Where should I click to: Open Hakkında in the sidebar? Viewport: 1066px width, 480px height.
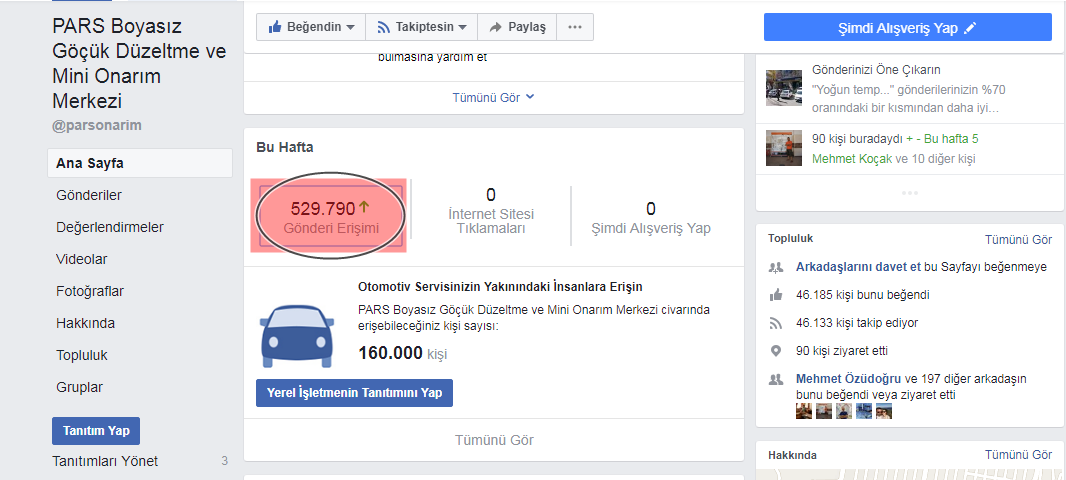(x=86, y=323)
